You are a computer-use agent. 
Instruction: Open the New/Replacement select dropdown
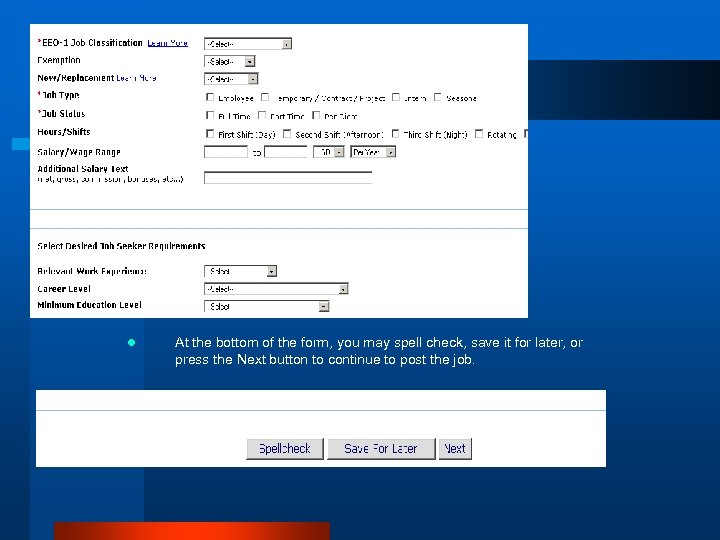click(x=231, y=79)
